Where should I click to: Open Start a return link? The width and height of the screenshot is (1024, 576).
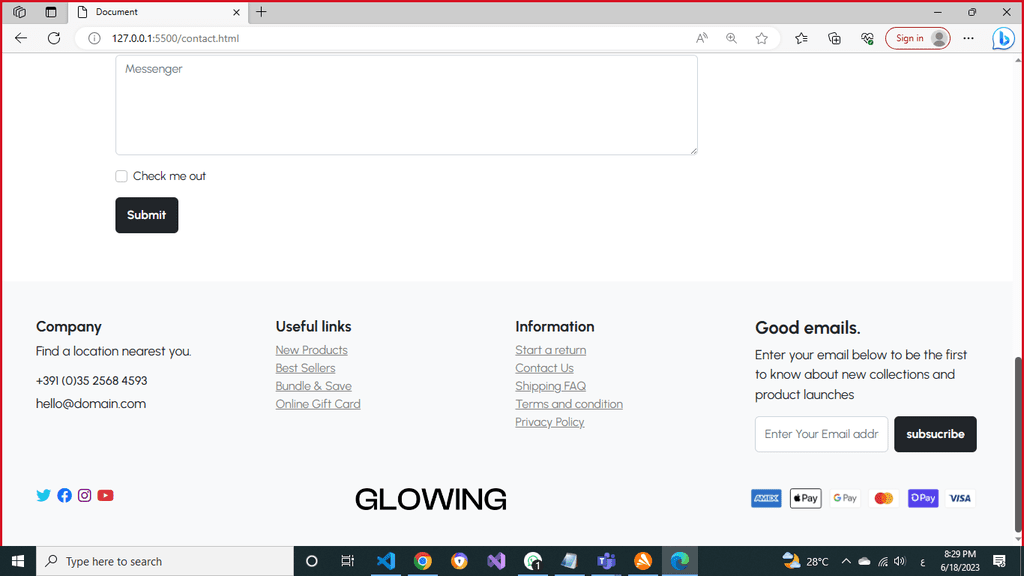tap(551, 350)
